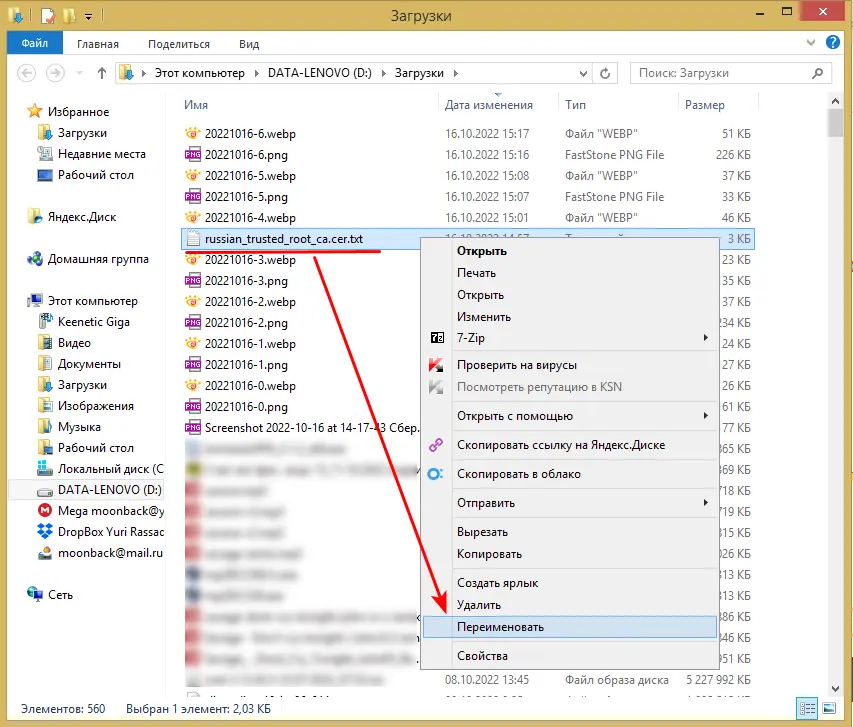Expand Отправить submenu arrow
The width and height of the screenshot is (853, 727).
tap(706, 502)
